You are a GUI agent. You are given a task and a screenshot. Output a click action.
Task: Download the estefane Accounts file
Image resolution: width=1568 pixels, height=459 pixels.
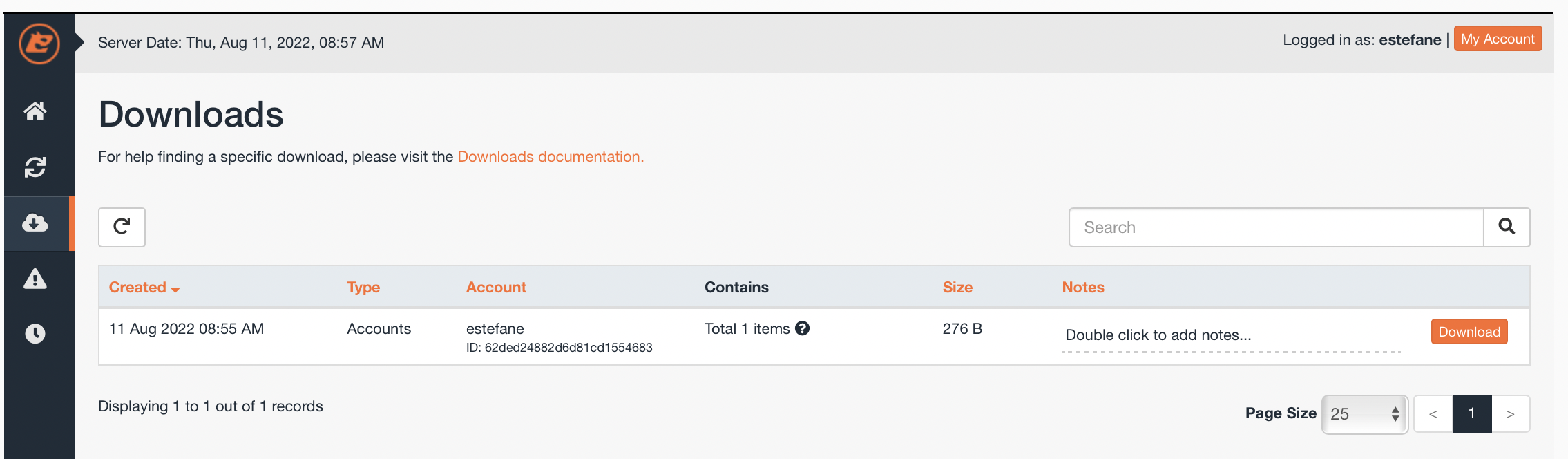[1469, 332]
